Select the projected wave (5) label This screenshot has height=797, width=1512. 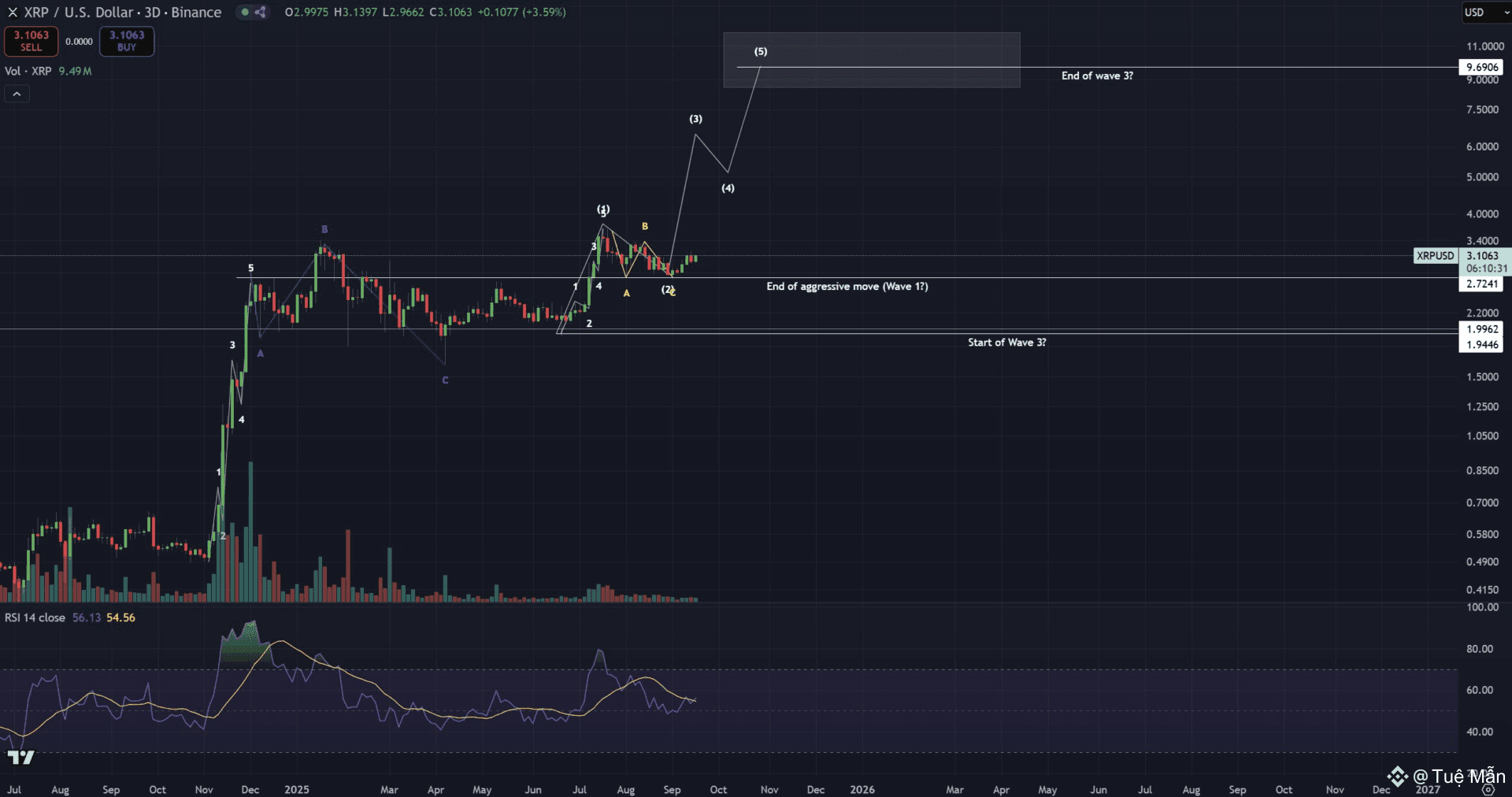(x=761, y=52)
